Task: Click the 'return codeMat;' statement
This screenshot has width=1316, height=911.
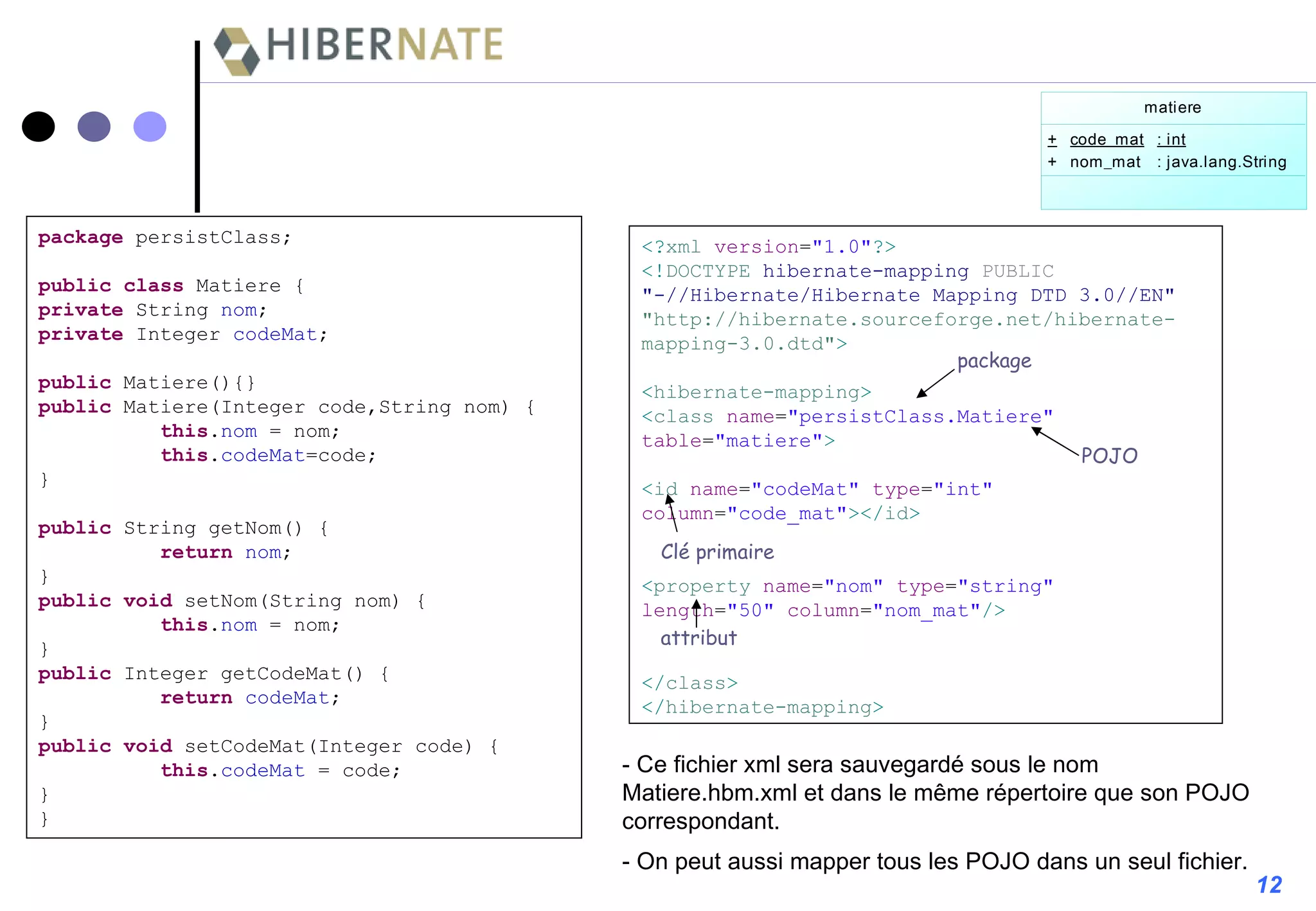Action: [x=250, y=698]
